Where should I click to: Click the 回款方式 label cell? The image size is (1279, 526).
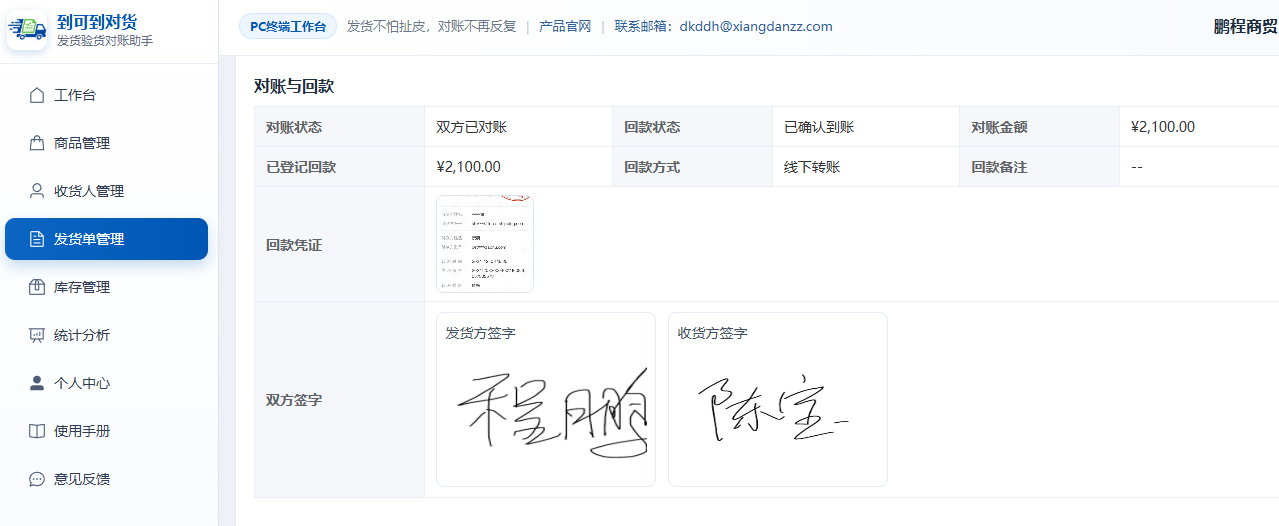click(692, 167)
